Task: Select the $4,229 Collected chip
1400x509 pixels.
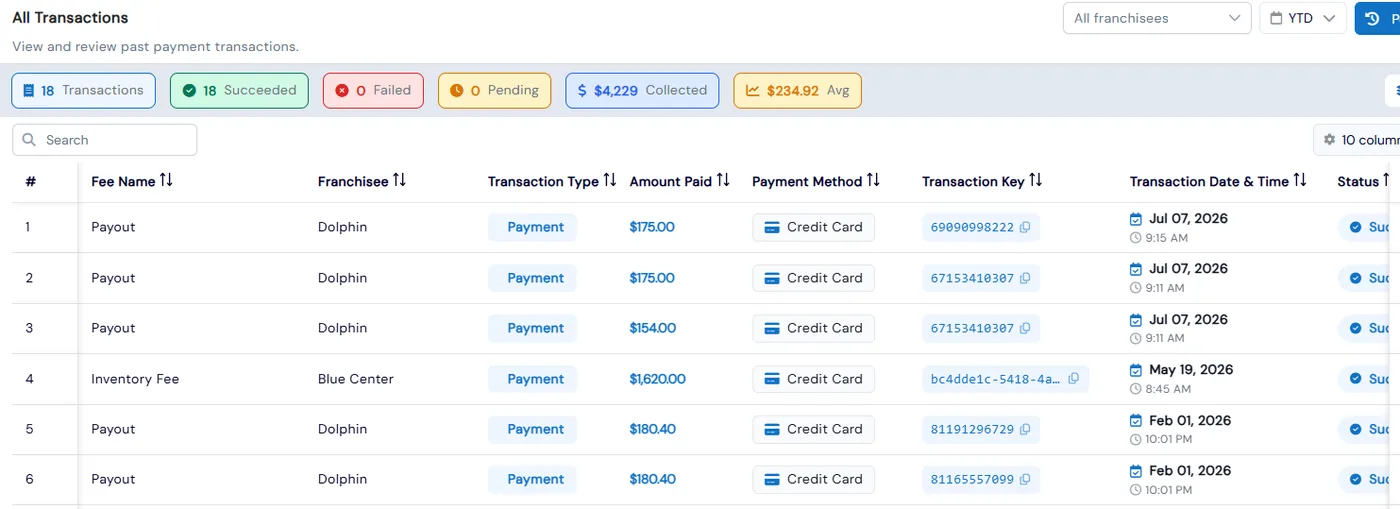Action: [x=642, y=90]
